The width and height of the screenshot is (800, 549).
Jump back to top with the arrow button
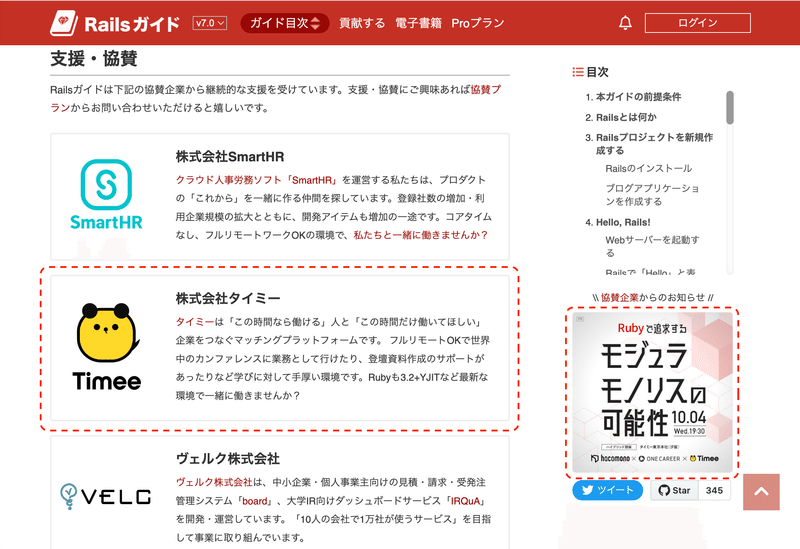click(x=761, y=492)
